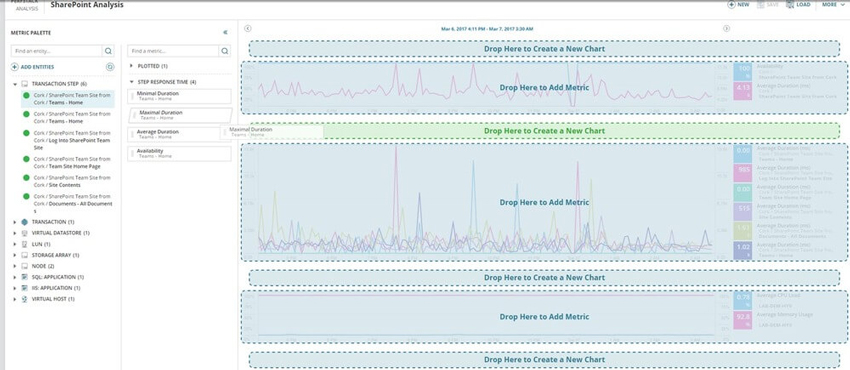Click the SQL: Application entity type icon
This screenshot has height=370, width=850.
click(x=24, y=277)
